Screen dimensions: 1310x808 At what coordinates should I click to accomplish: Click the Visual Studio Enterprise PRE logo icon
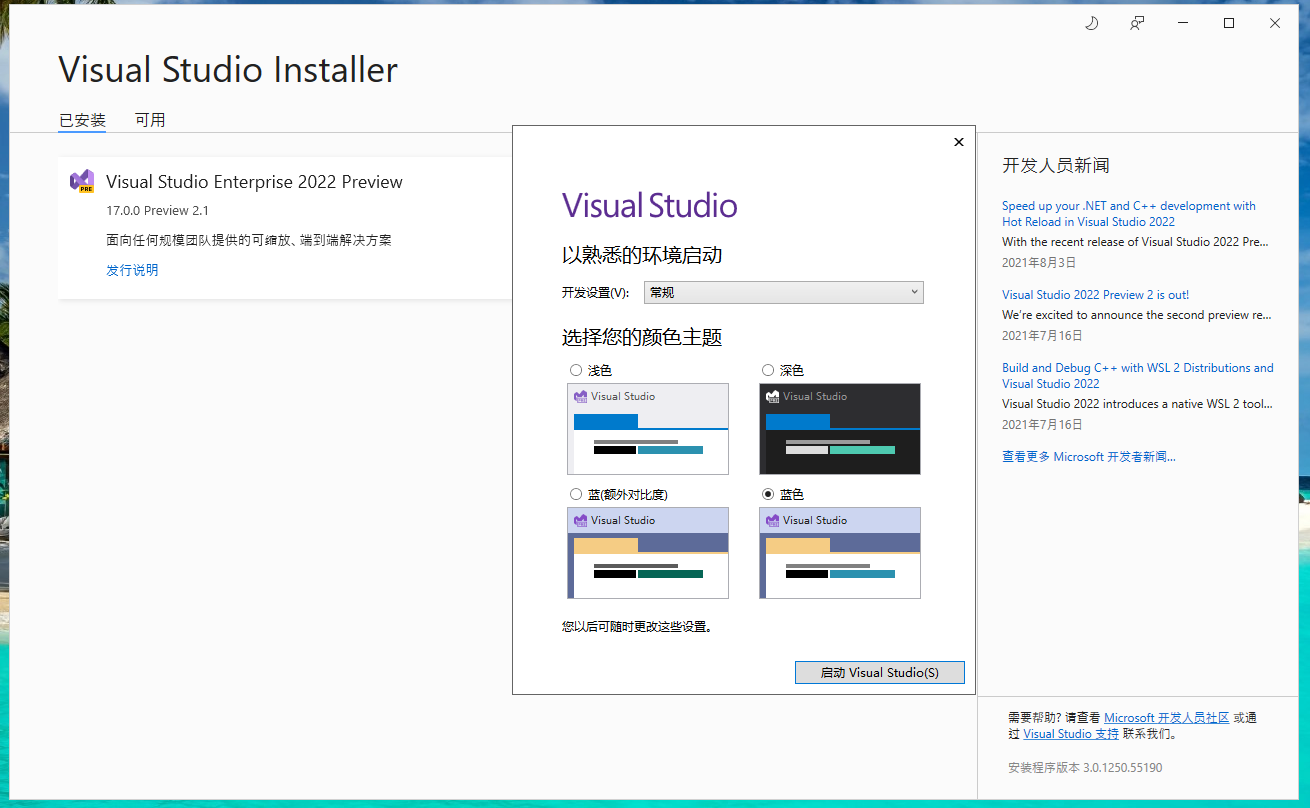(82, 182)
